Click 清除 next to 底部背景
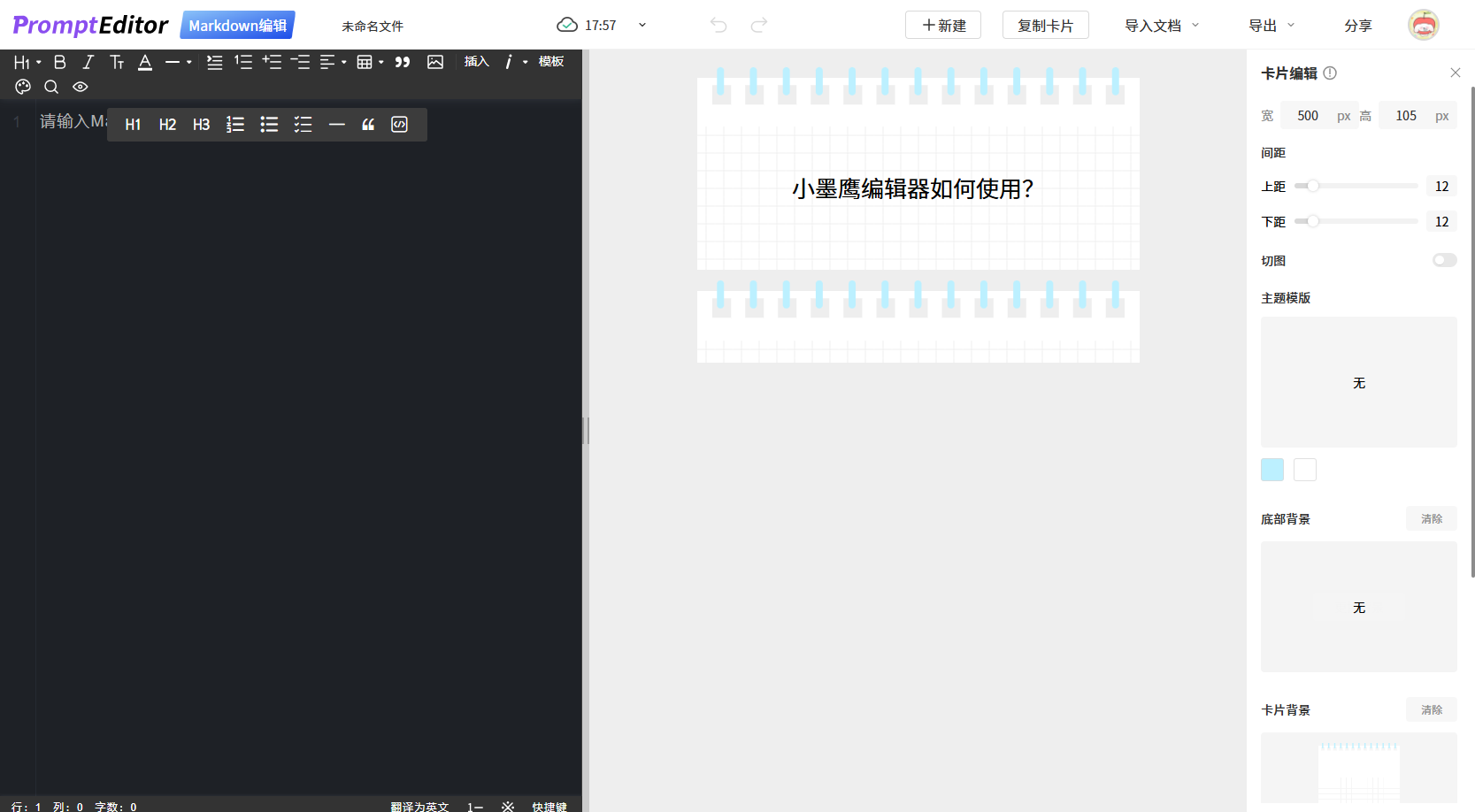 coord(1431,518)
